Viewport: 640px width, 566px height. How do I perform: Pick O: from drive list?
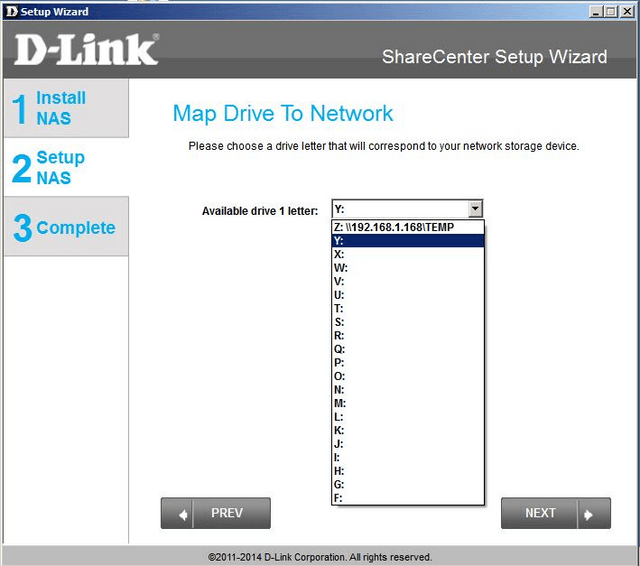408,376
